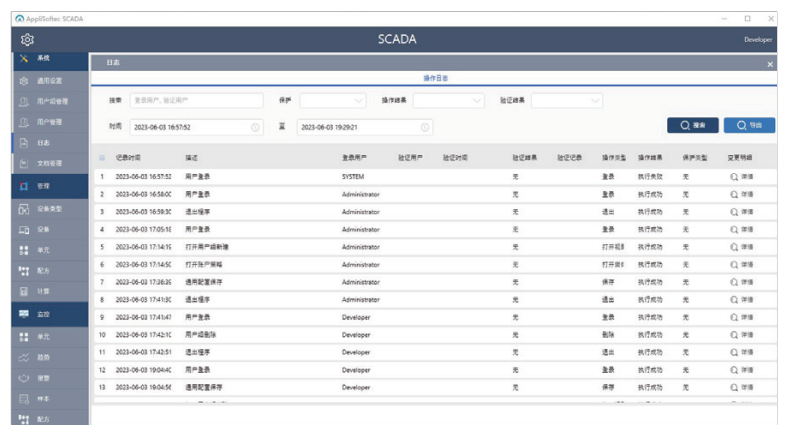Select 设备类型 in the sidebar
786x434 pixels.
pyautogui.click(x=50, y=209)
